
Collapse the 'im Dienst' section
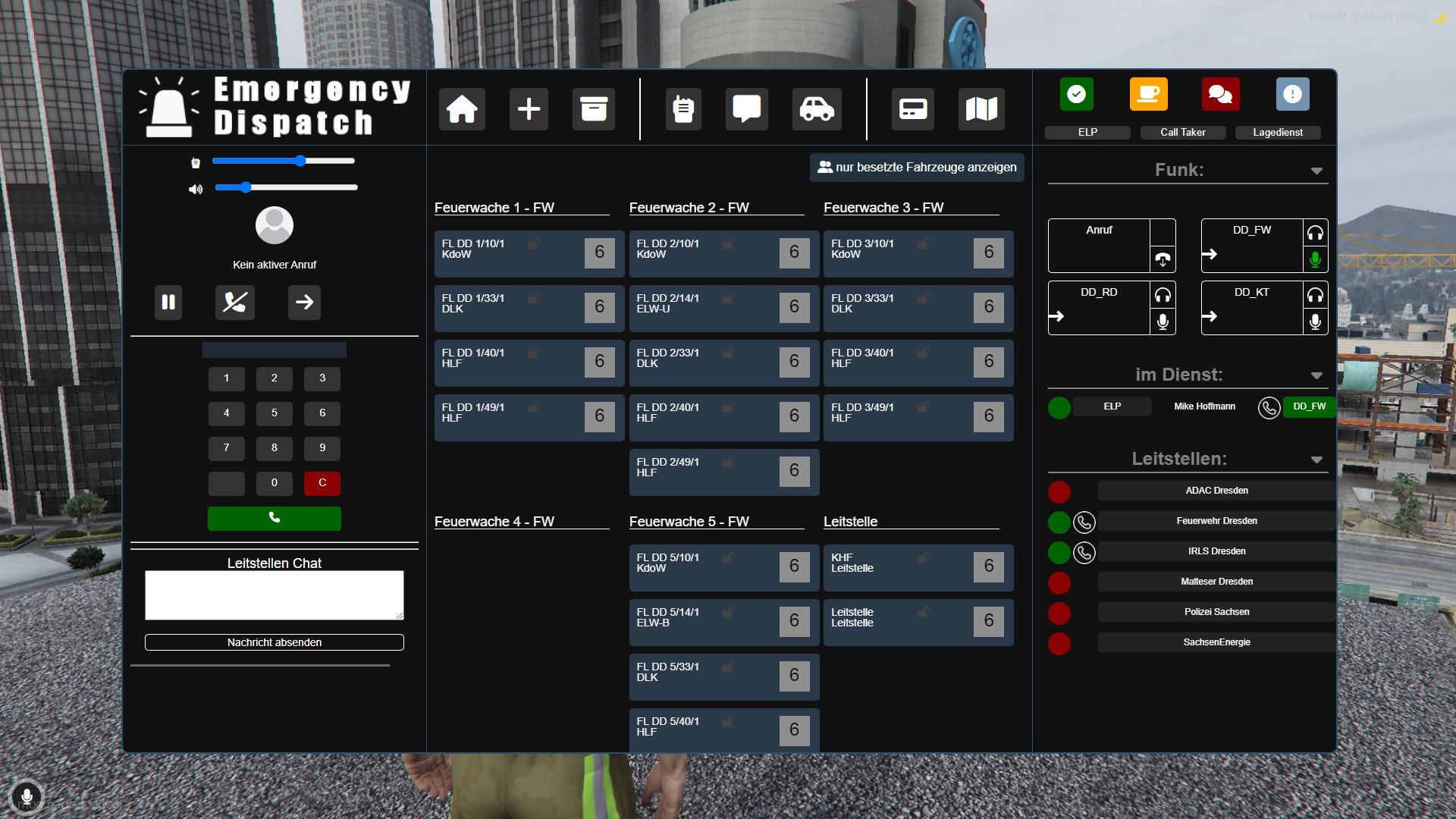tap(1317, 375)
